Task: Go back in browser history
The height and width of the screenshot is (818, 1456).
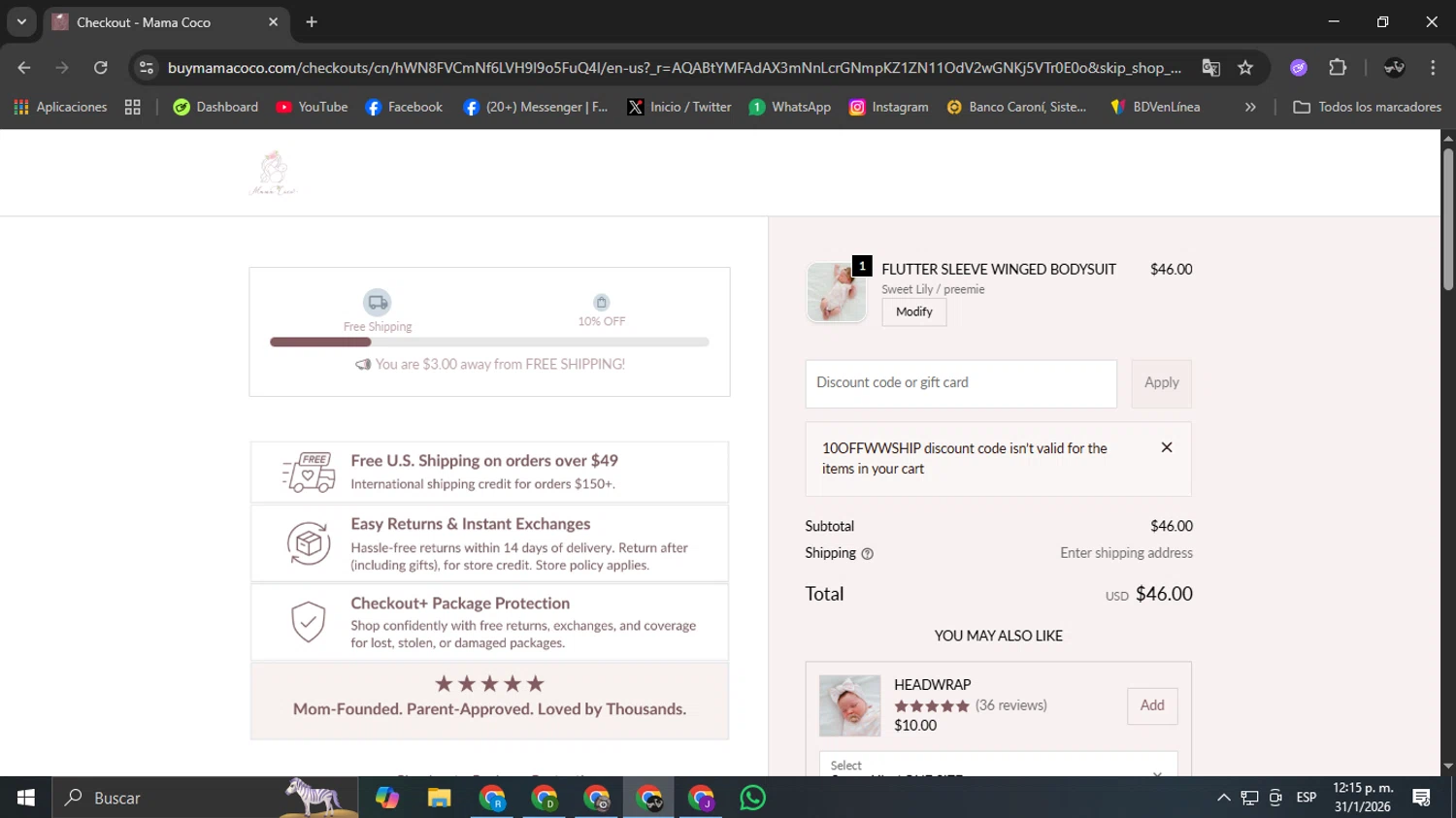Action: tap(24, 67)
